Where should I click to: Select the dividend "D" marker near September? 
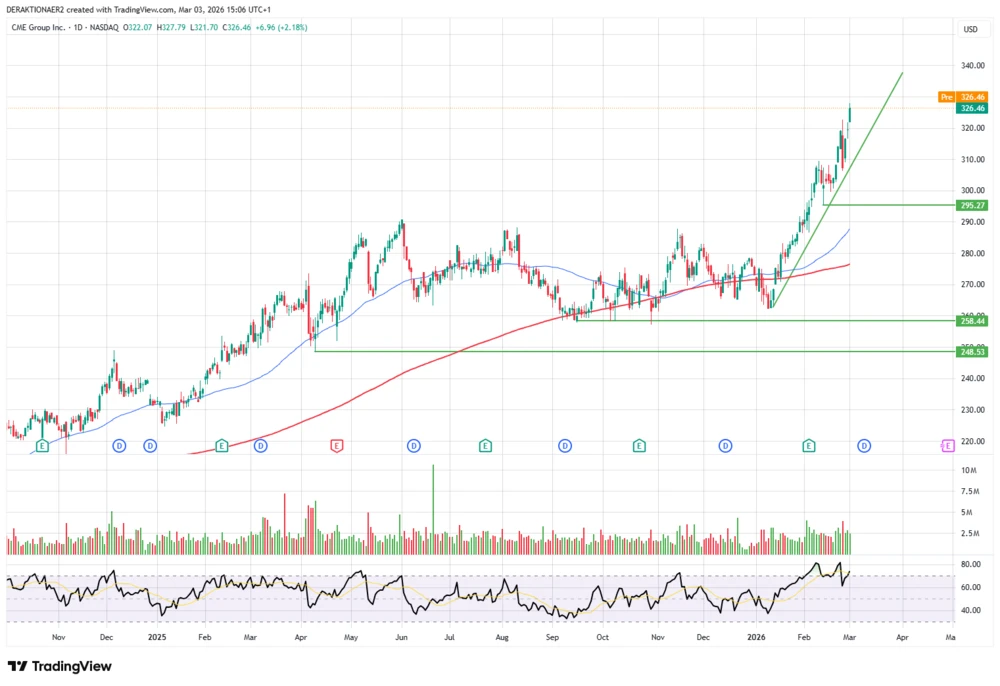pos(567,446)
